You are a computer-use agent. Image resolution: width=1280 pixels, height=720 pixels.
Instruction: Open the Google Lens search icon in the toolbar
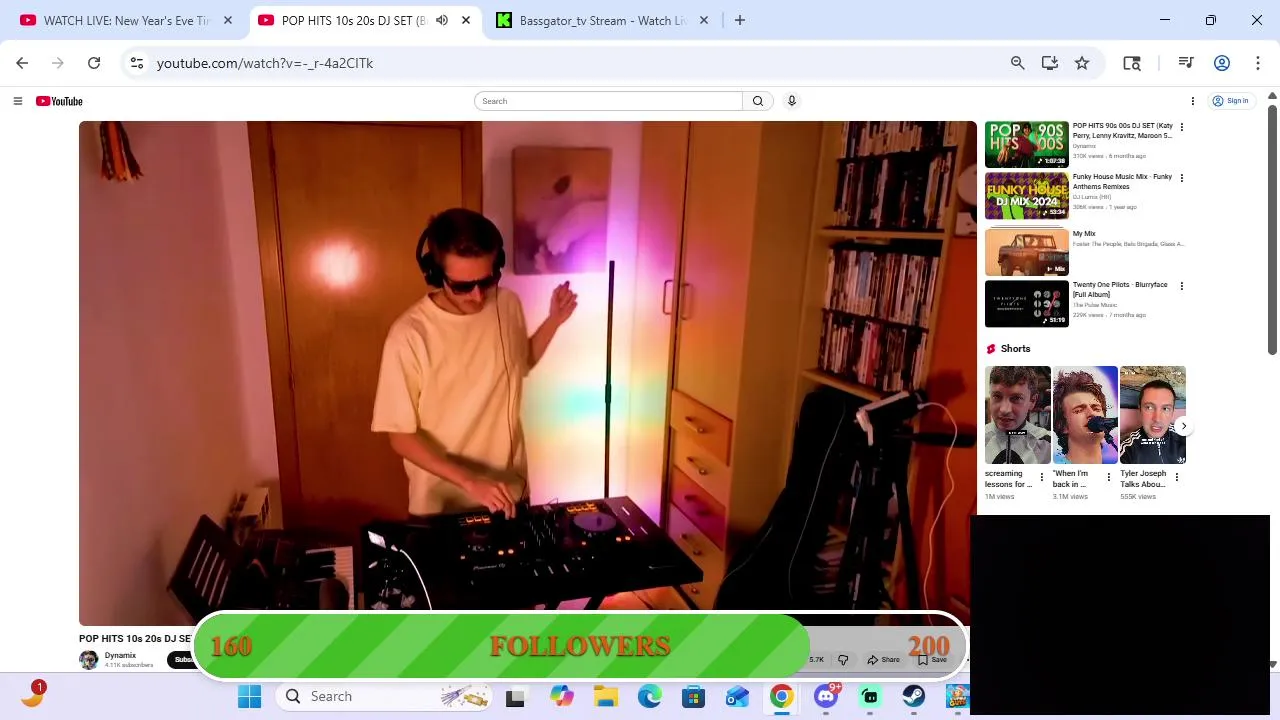tap(1132, 63)
